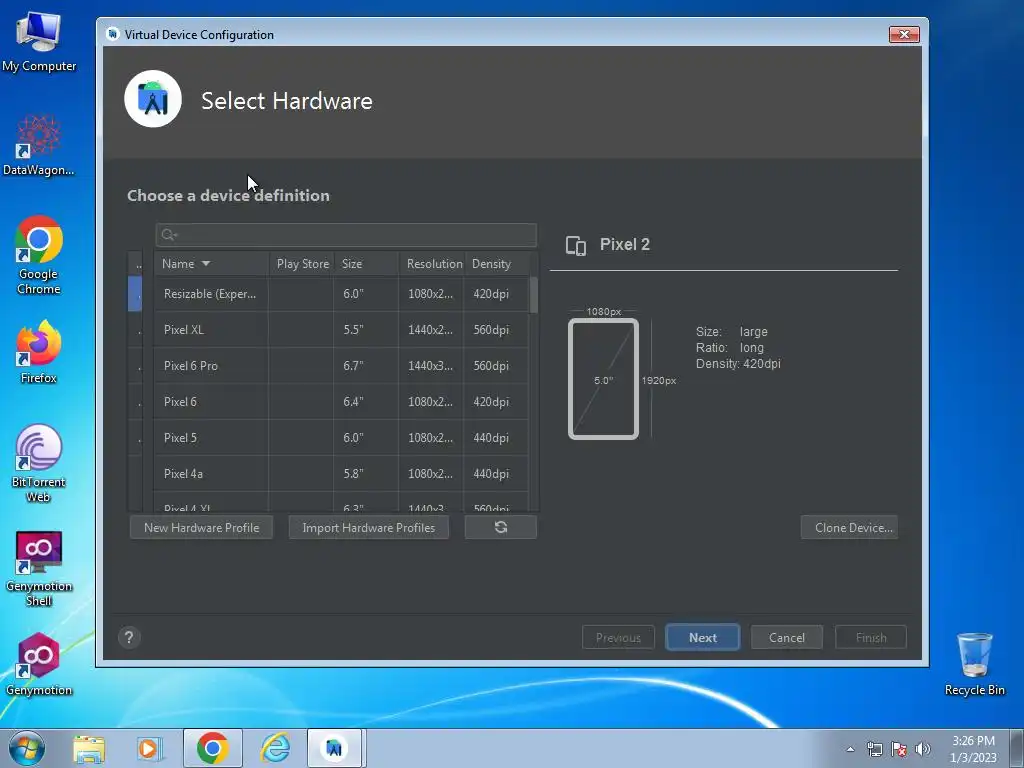Click the Clone Device button
1024x768 pixels.
point(849,527)
